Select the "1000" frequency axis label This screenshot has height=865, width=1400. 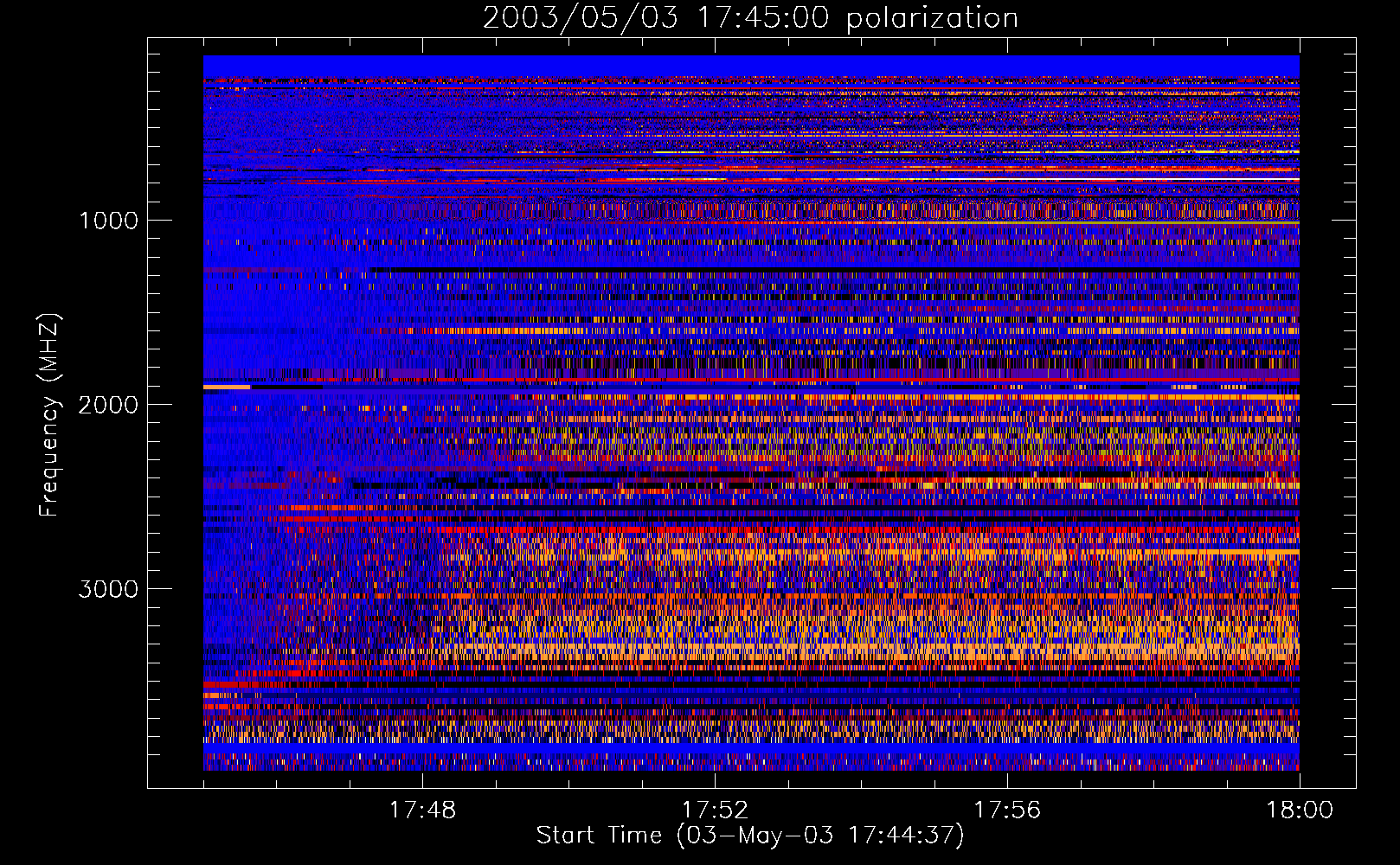pos(108,221)
